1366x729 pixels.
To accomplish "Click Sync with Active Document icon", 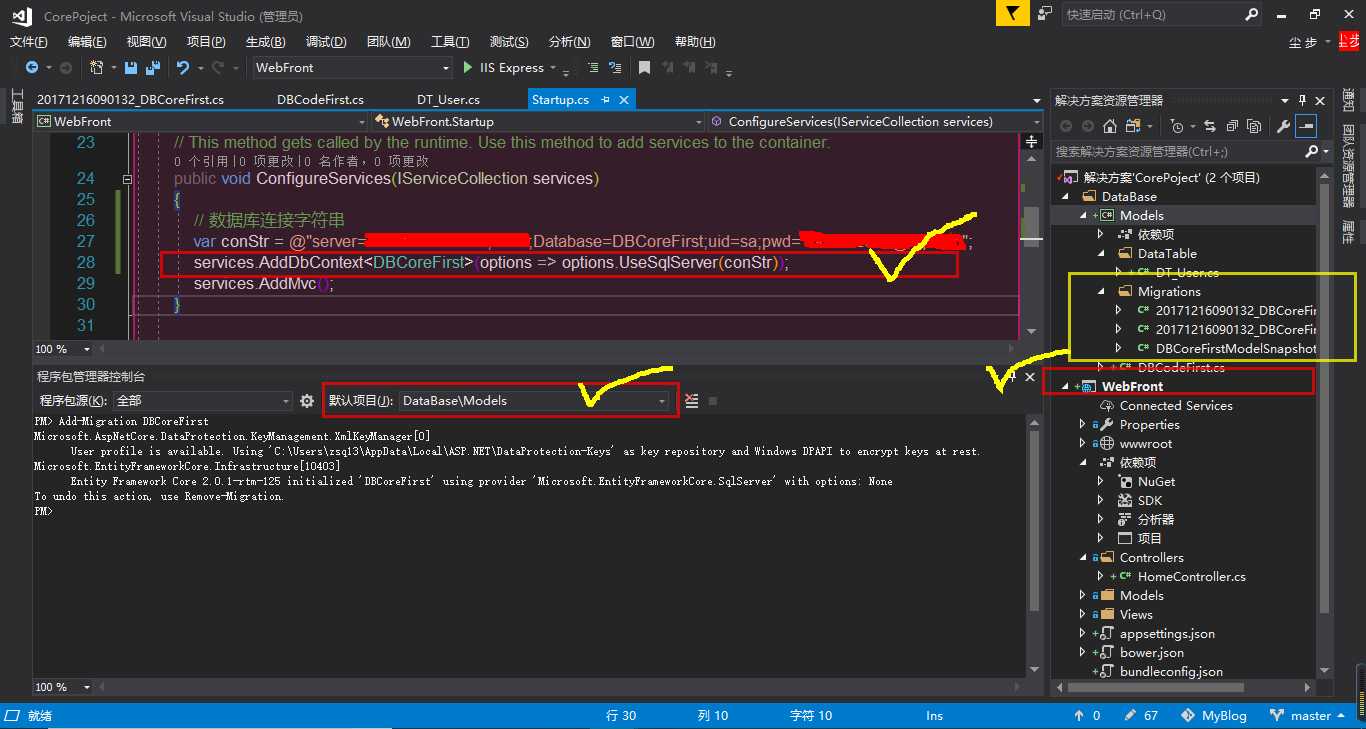I will (1210, 127).
